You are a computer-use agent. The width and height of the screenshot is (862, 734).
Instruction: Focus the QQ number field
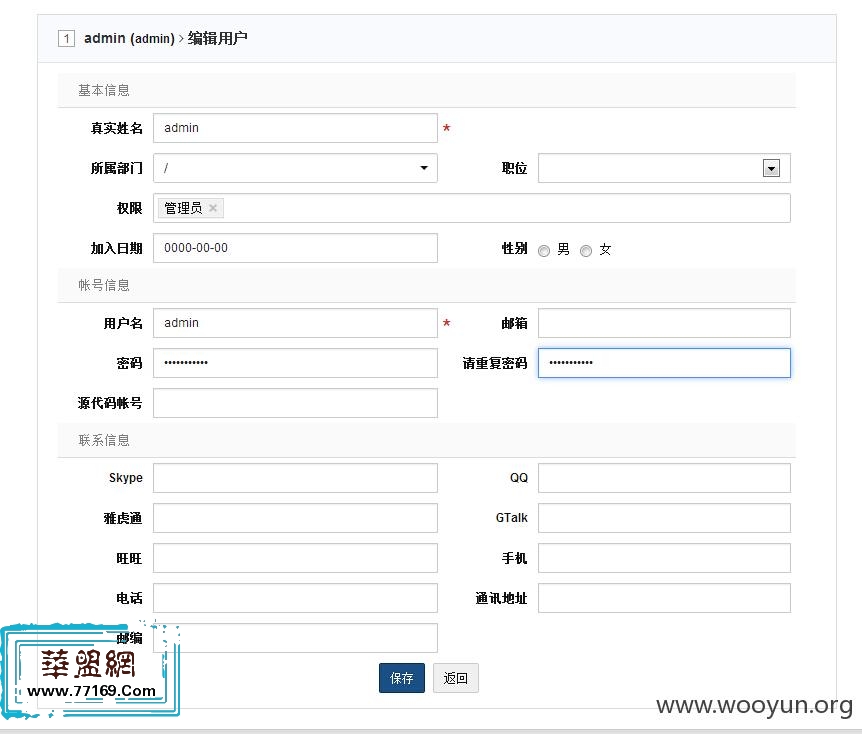(664, 478)
